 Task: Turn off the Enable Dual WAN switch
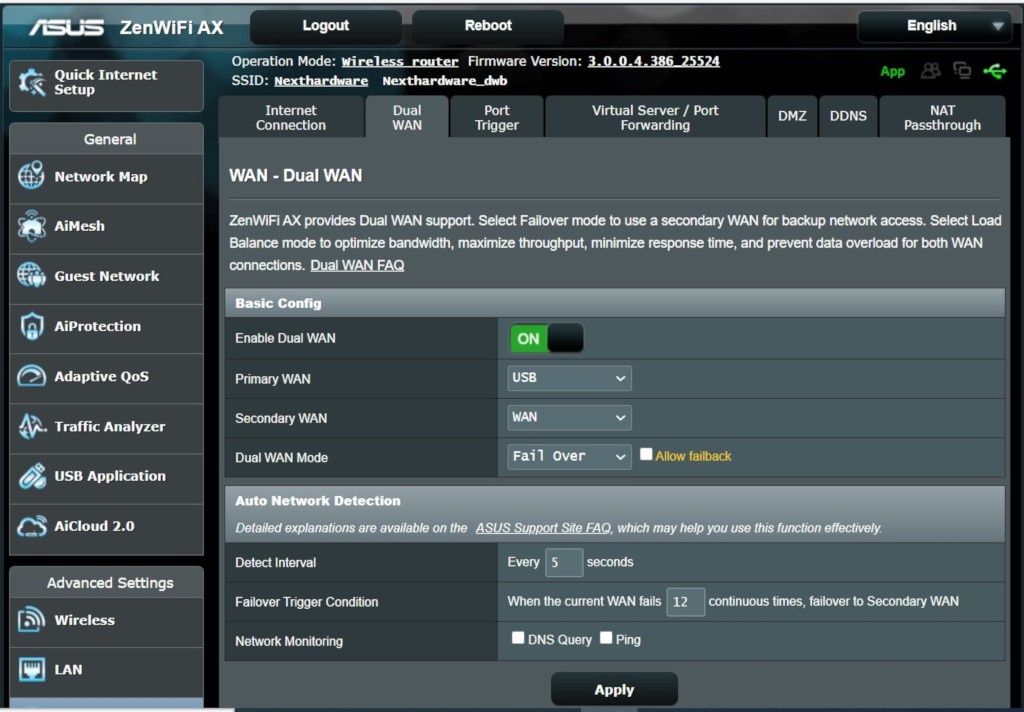point(546,338)
